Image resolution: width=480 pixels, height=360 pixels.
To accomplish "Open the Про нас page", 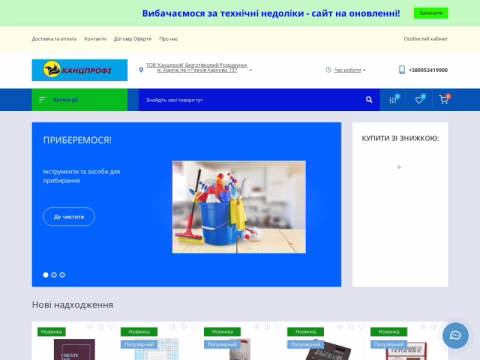I will [169, 39].
